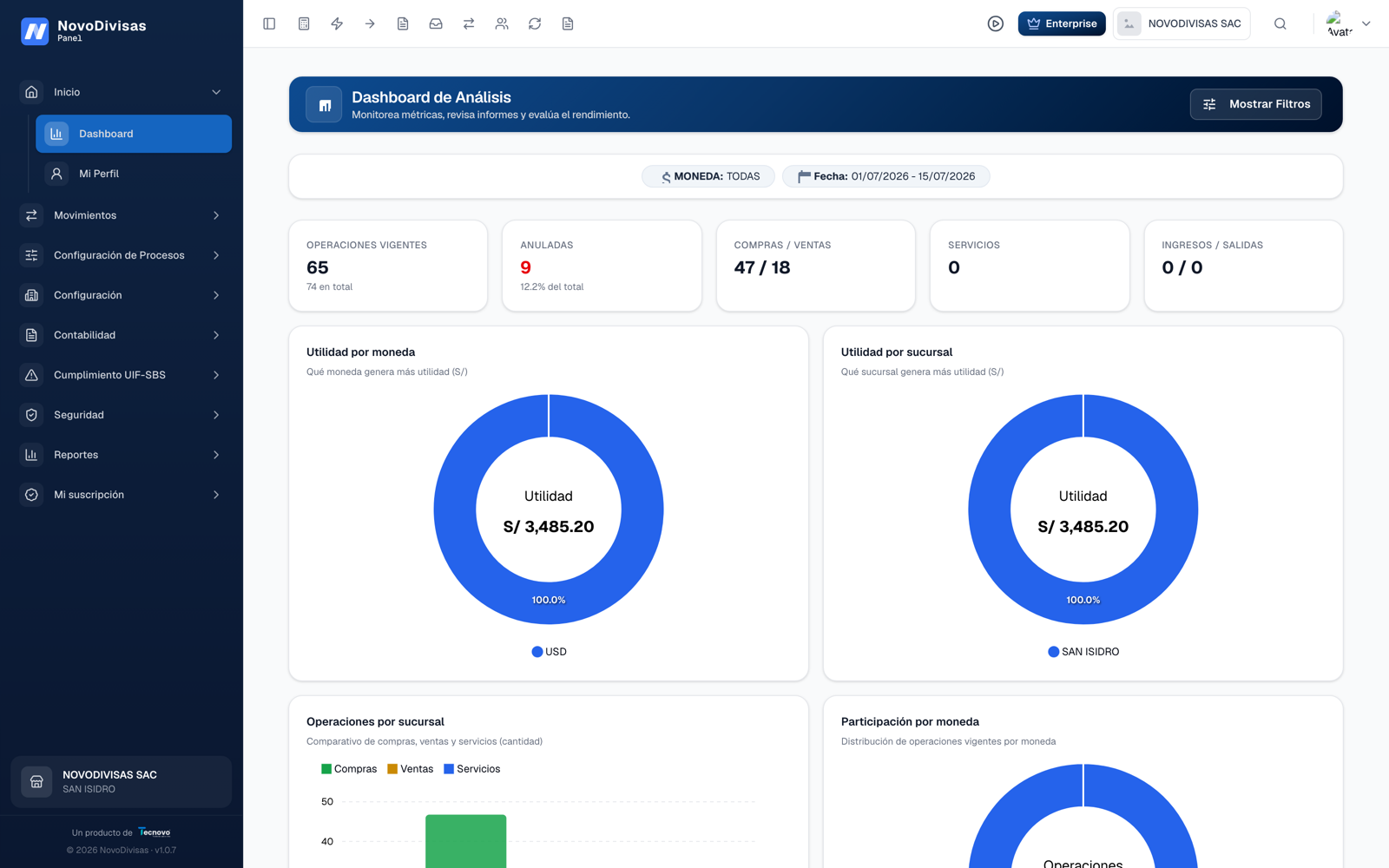Click the Reportes chart icon

[31, 455]
